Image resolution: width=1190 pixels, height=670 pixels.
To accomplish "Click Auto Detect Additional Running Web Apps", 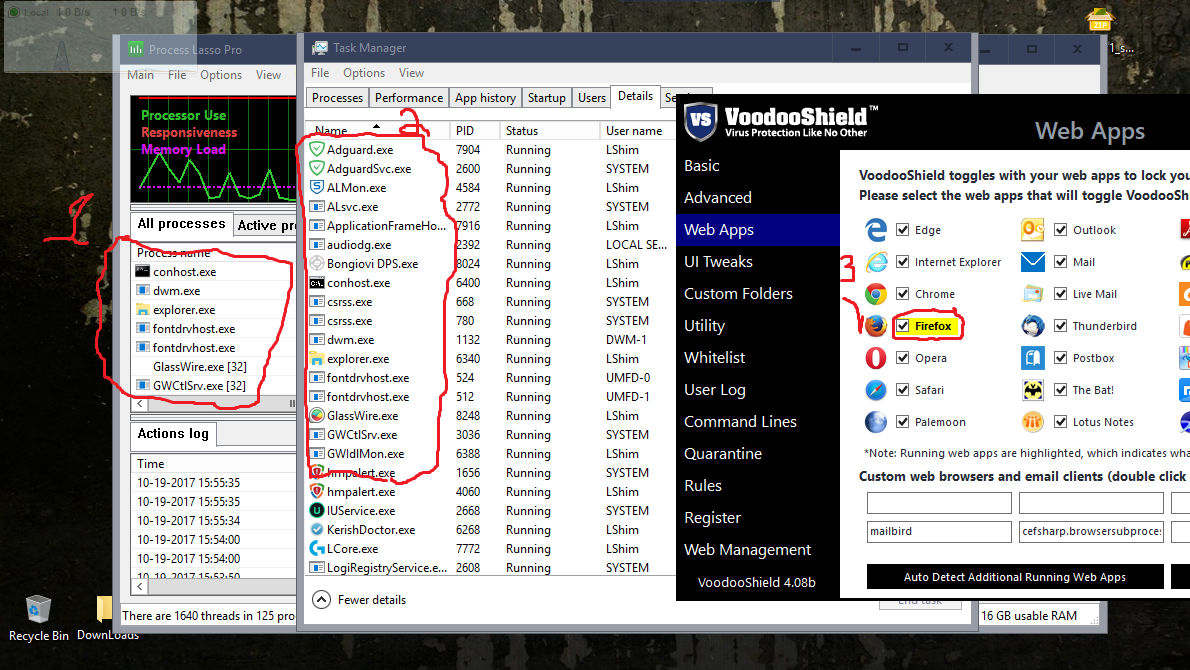I will tap(1015, 577).
